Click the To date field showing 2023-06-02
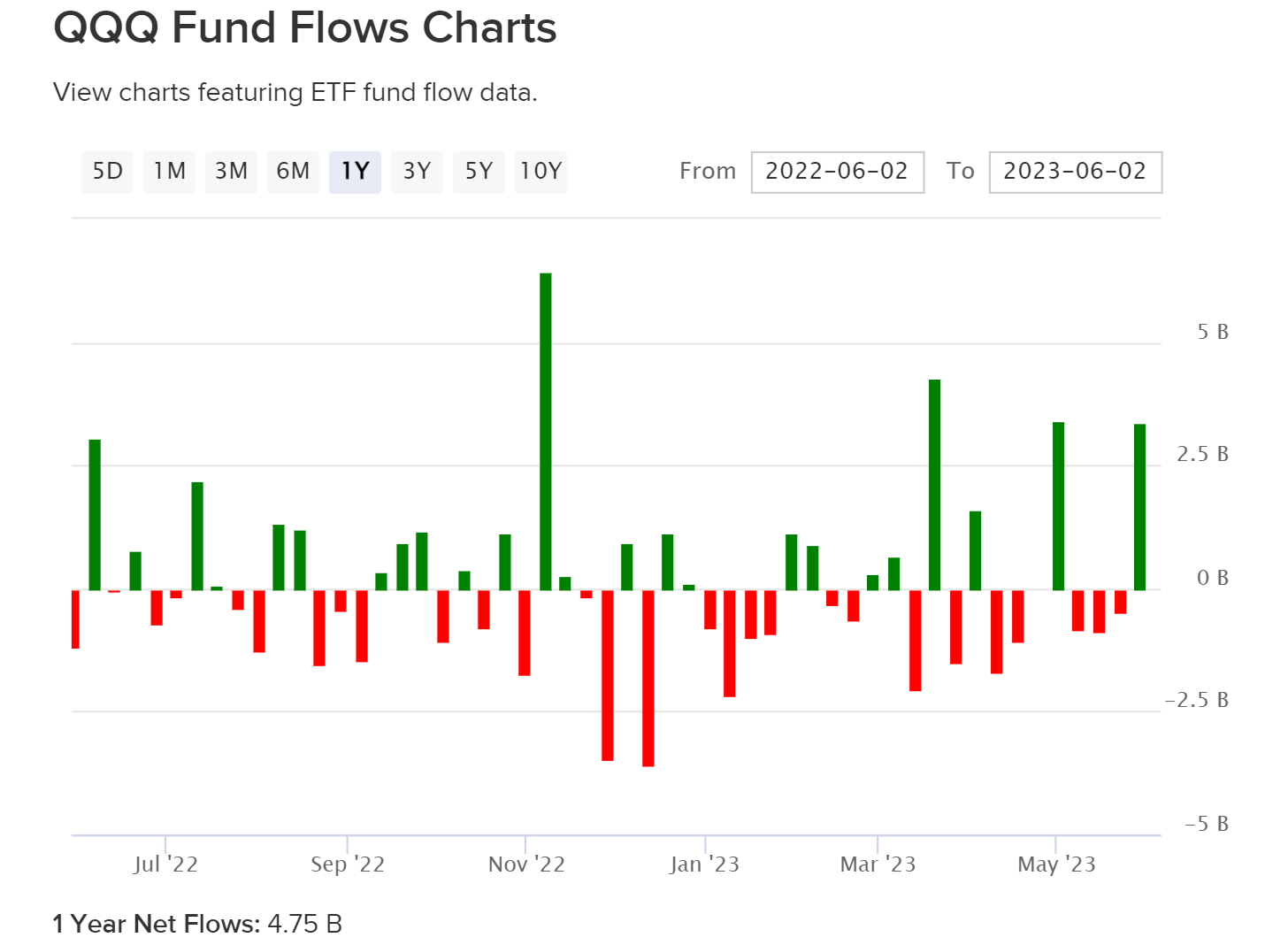1288x945 pixels. 1075,172
